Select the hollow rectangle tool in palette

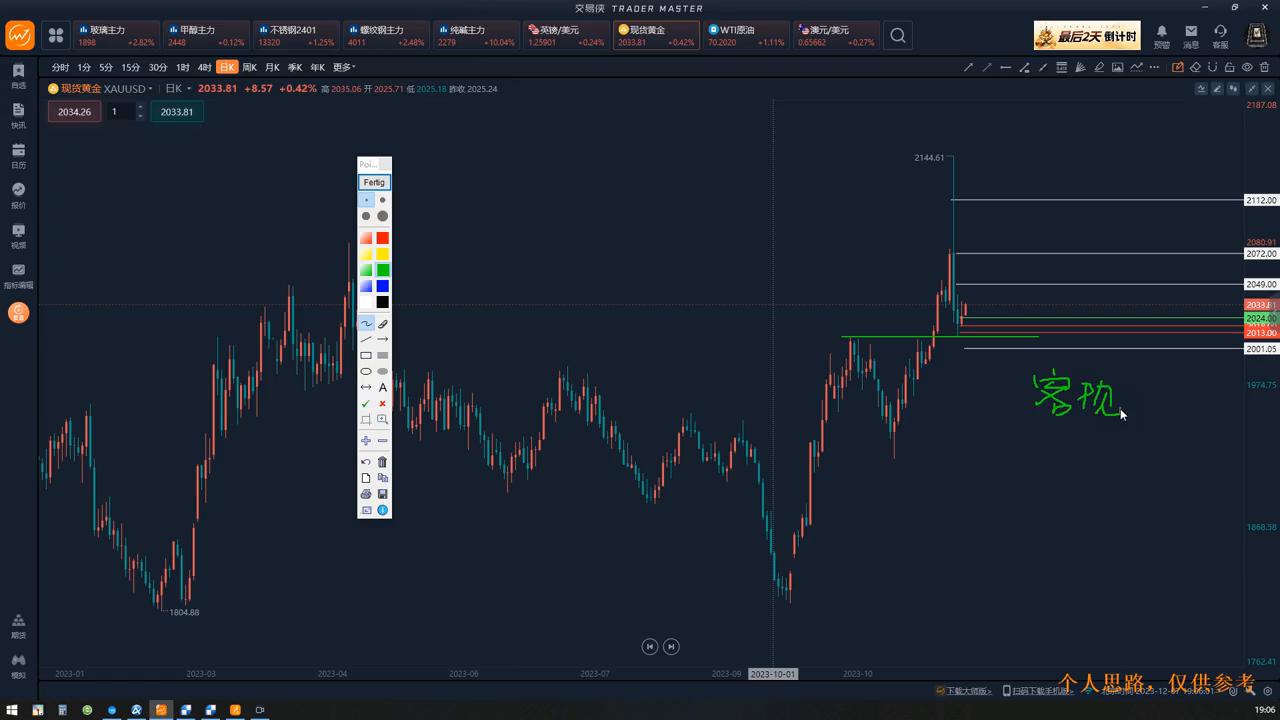366,355
